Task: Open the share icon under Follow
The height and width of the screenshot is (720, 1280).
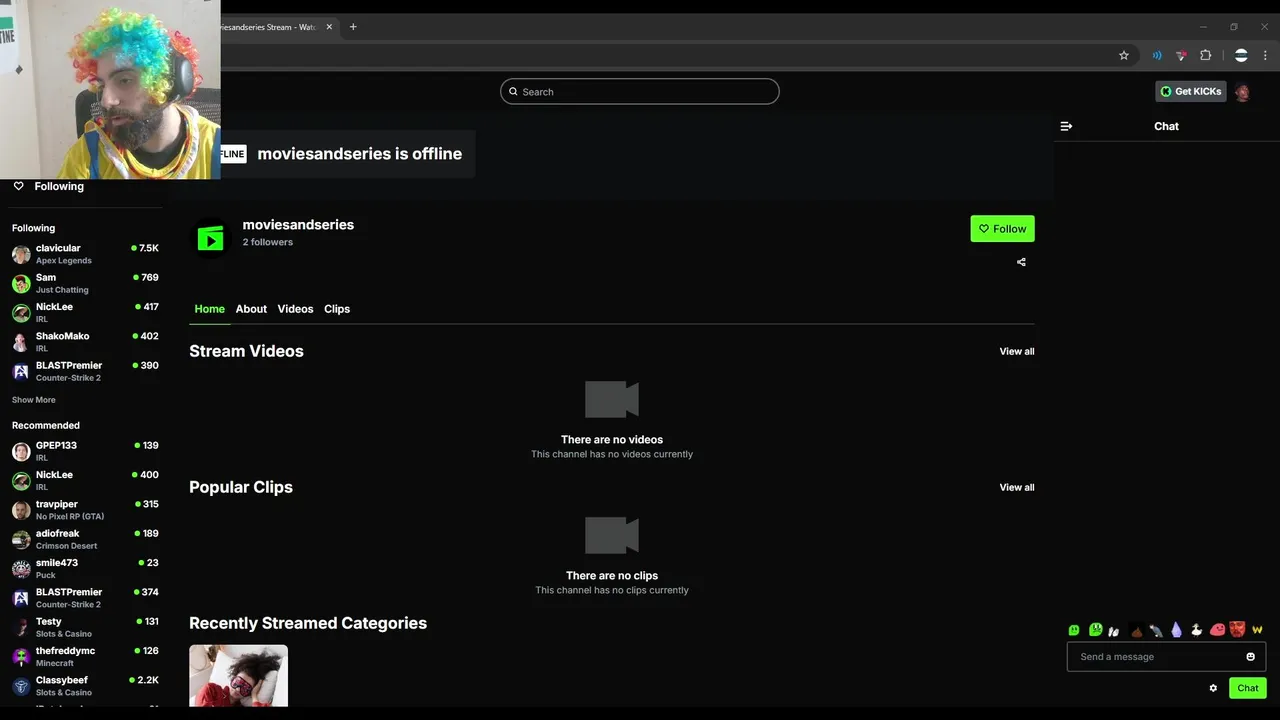Action: (x=1021, y=262)
